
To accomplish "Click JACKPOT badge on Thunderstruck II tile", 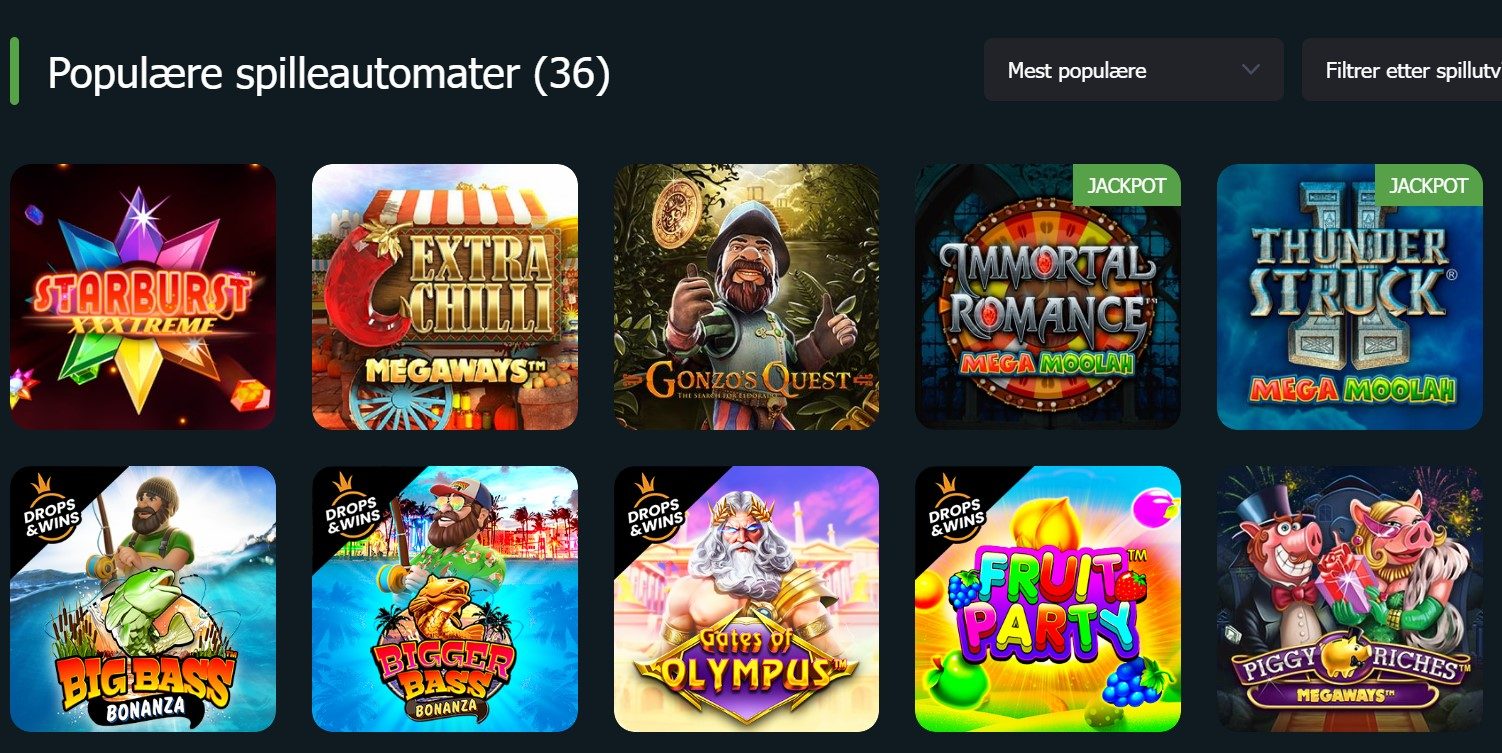I will coord(1429,185).
